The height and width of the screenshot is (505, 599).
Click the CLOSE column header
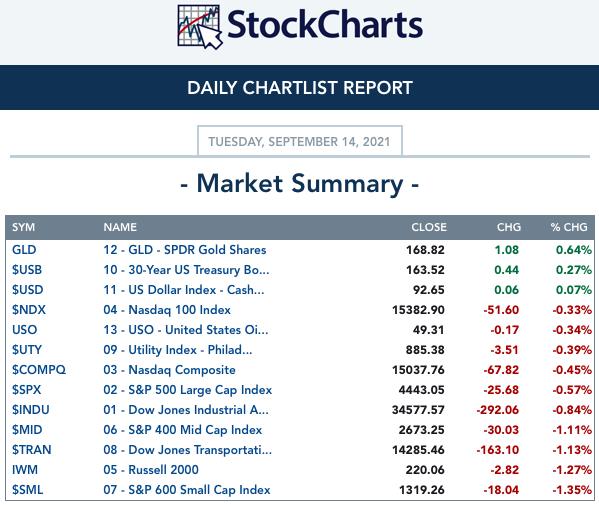pos(429,227)
